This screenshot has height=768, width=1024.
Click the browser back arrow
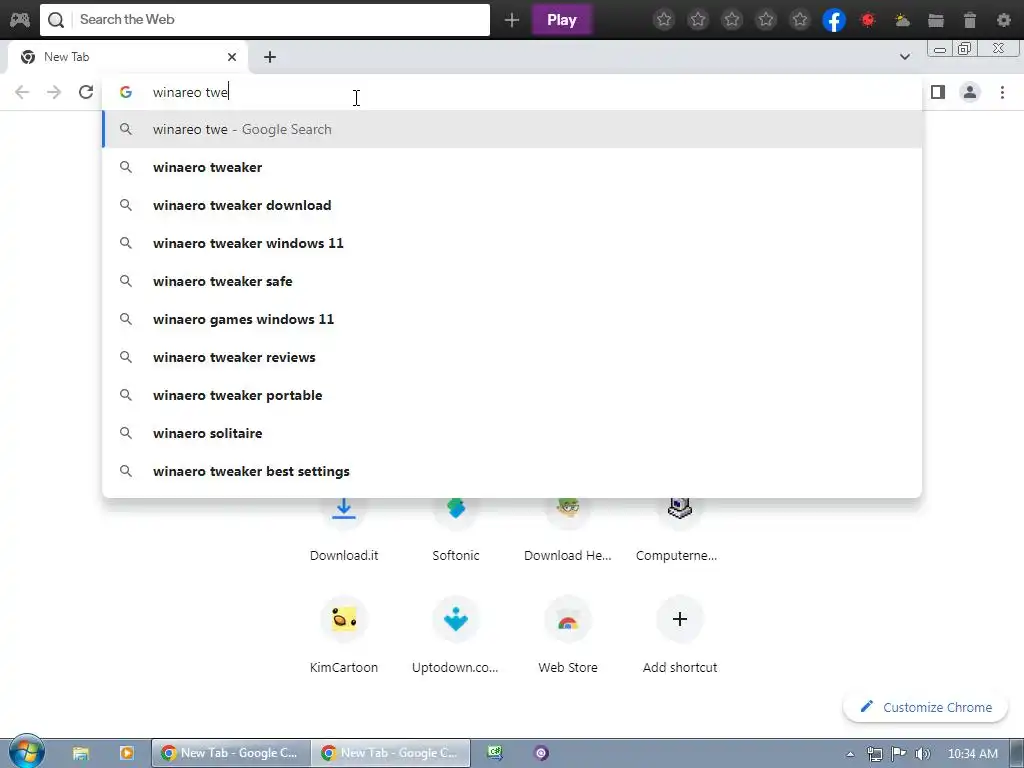22,92
